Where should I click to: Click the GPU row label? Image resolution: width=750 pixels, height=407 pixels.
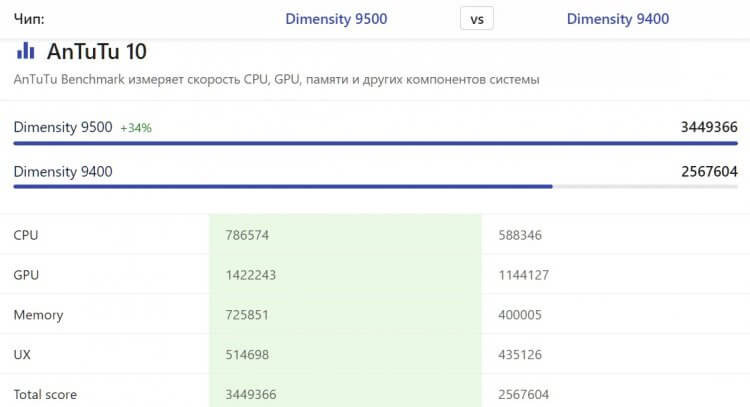click(x=26, y=275)
